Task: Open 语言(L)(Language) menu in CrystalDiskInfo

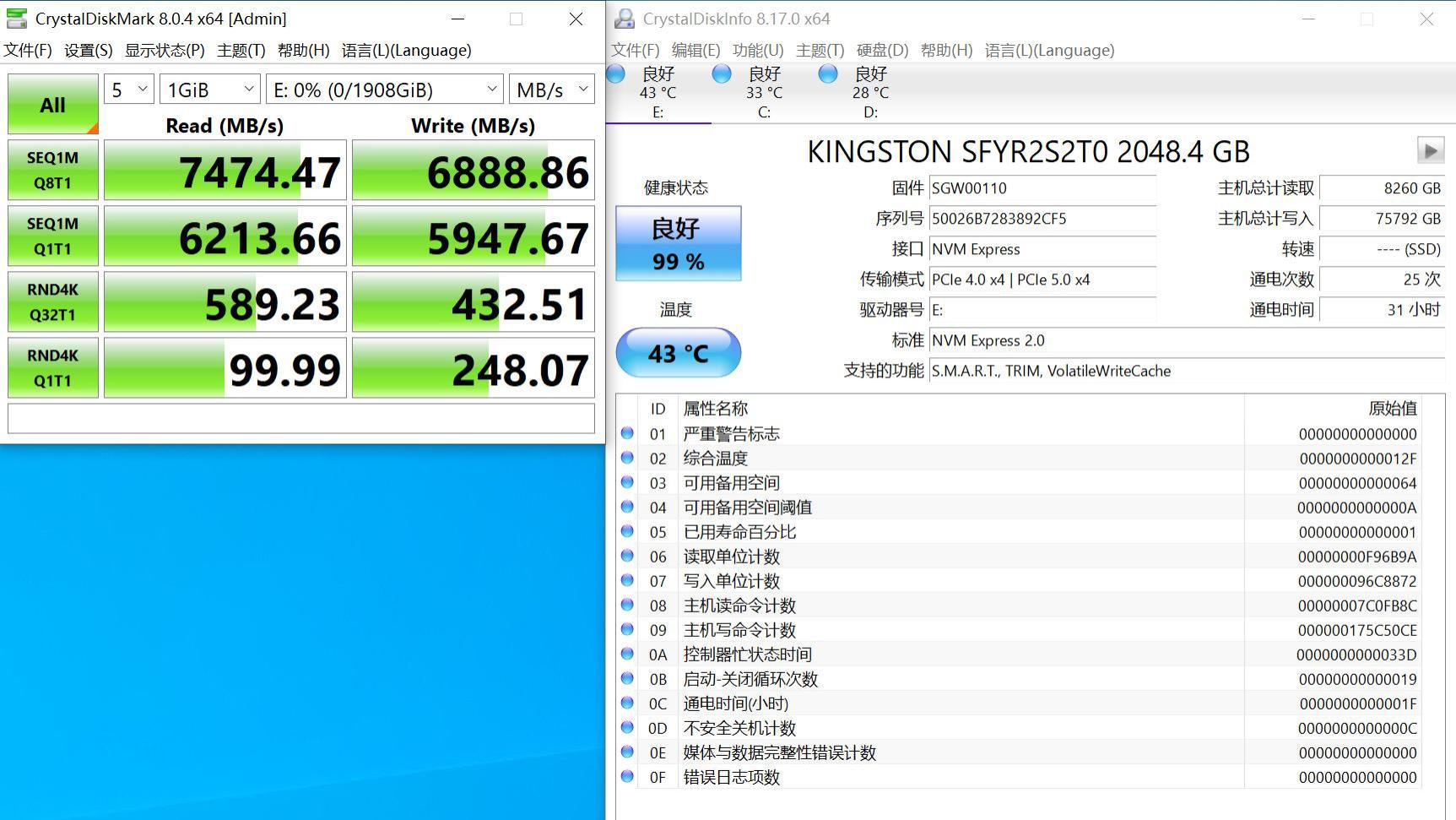Action: [x=1050, y=50]
